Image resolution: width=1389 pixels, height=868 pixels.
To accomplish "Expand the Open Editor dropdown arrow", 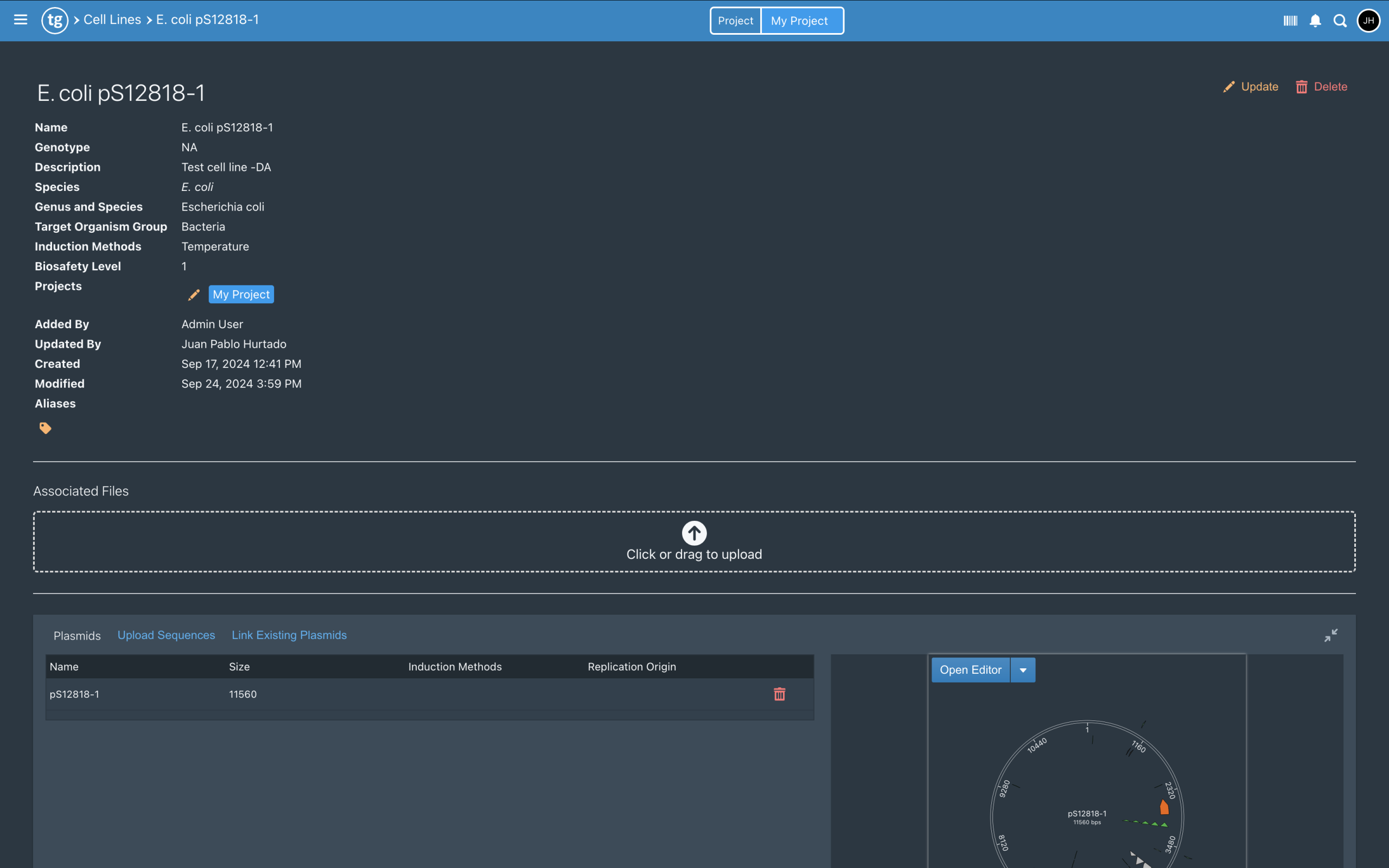I will (x=1023, y=670).
